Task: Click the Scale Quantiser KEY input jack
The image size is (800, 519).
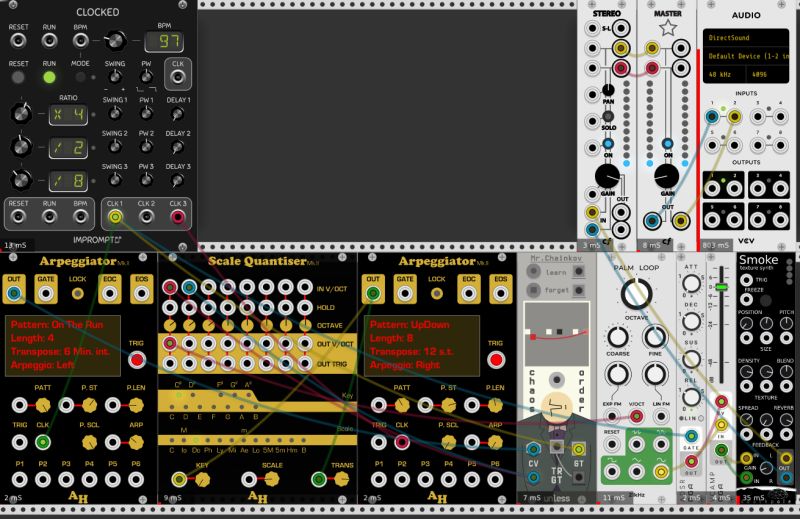Action: 179,479
